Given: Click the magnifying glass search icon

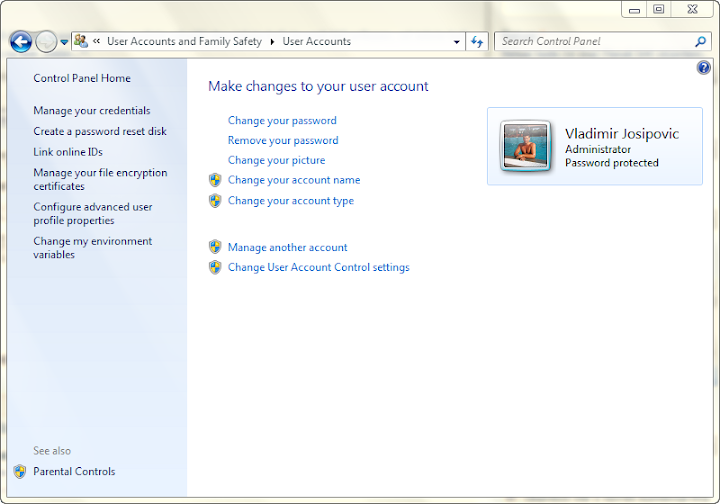Looking at the screenshot, I should click(701, 42).
